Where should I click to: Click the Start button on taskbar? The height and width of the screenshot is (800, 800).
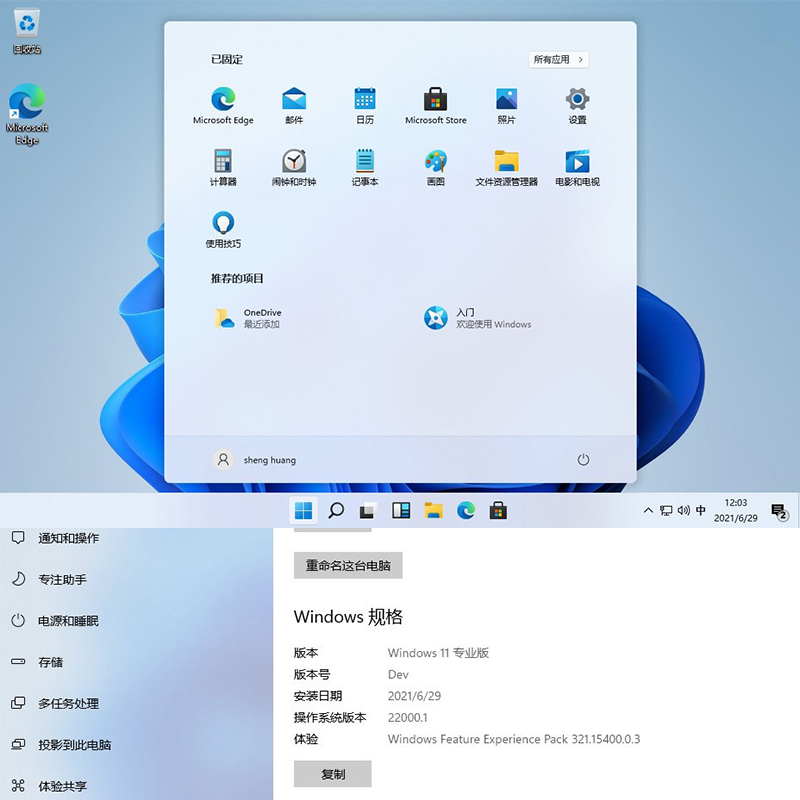coord(304,510)
